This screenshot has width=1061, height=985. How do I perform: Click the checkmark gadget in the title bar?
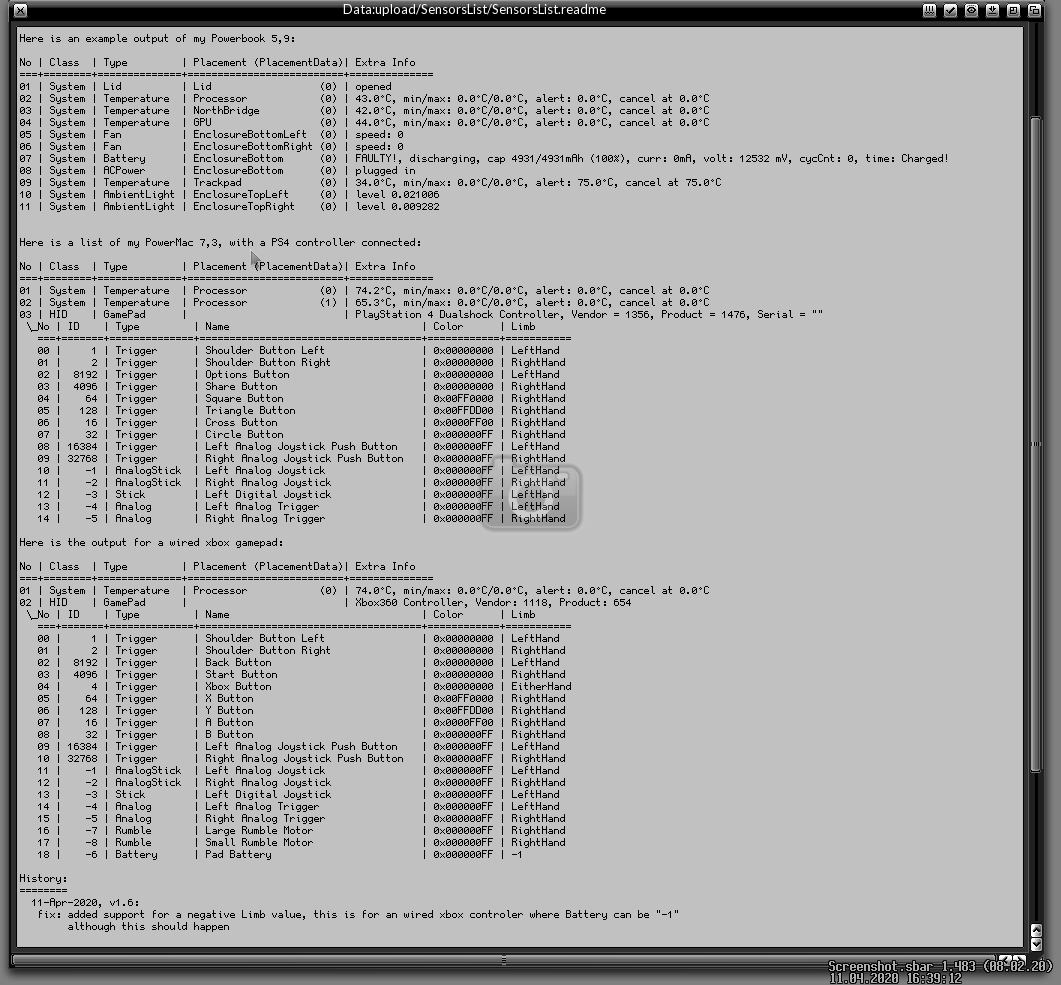tap(950, 10)
